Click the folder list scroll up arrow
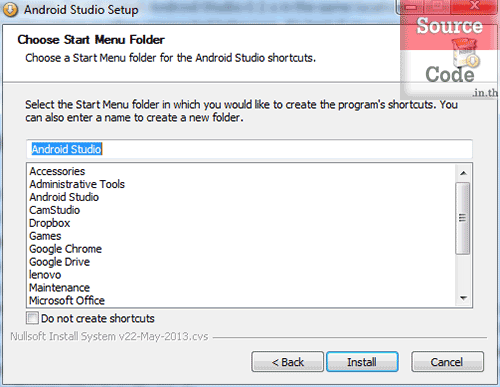The image size is (500, 387). (x=463, y=173)
